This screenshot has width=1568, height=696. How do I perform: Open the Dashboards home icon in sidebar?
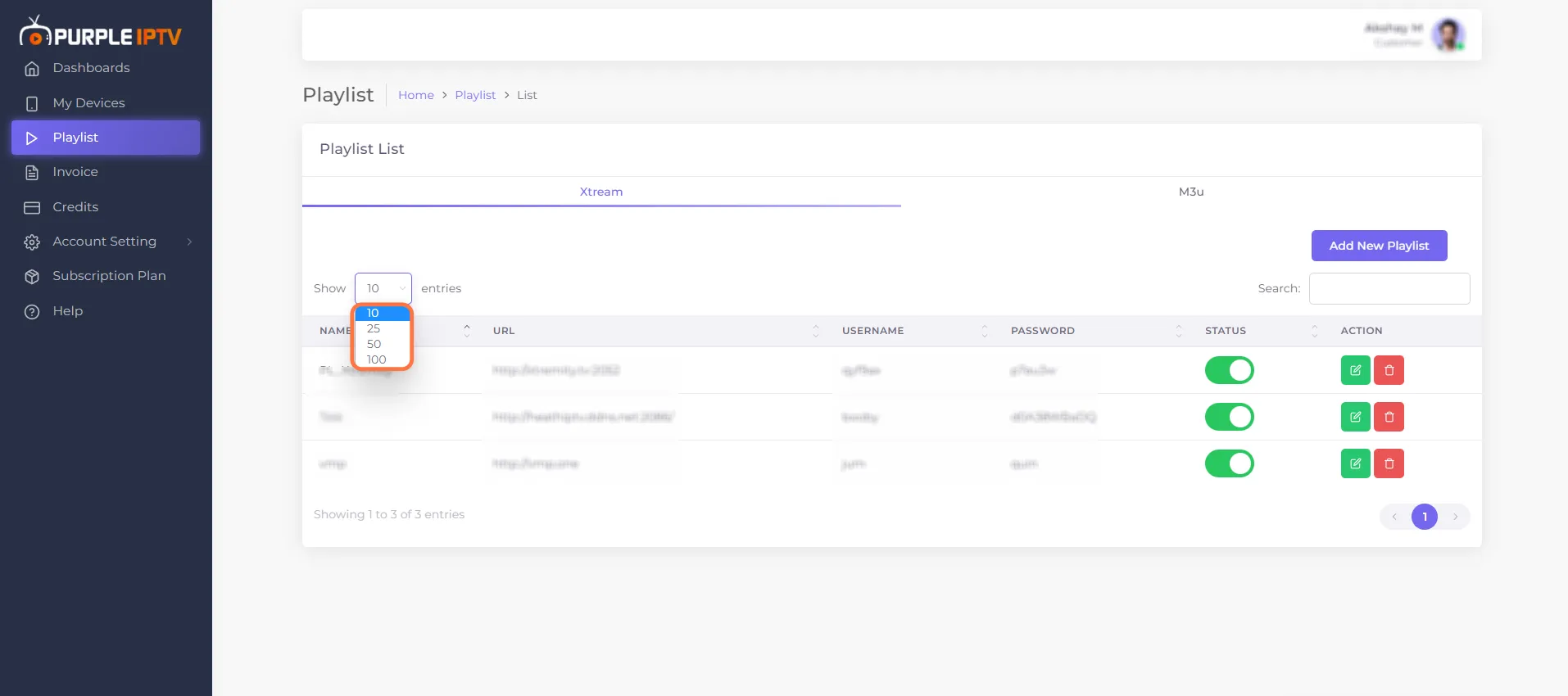32,68
